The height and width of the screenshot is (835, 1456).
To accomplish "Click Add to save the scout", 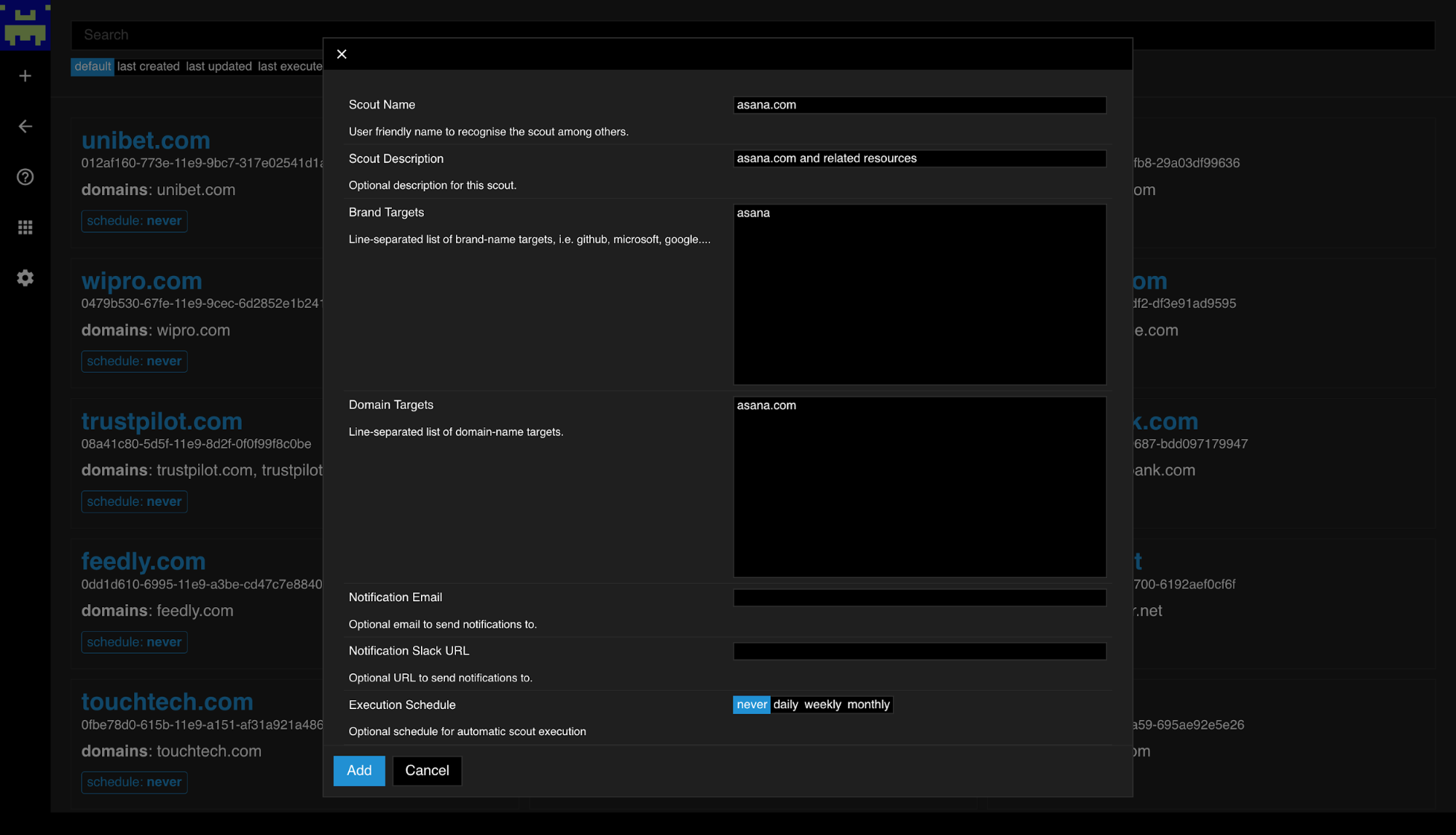I will [x=358, y=770].
